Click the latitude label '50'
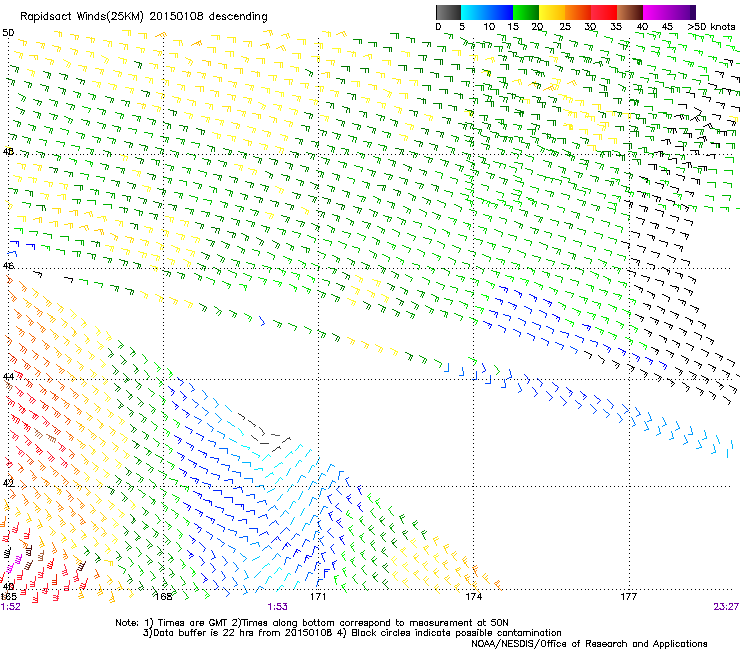Screen dimensions: 740x650 point(8,33)
